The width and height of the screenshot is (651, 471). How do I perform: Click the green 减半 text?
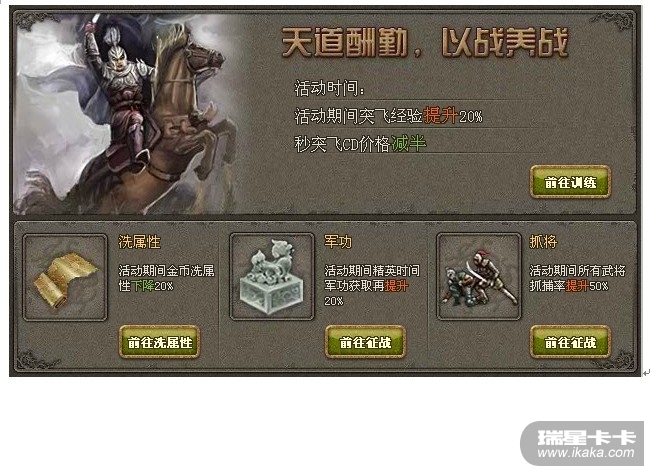409,144
